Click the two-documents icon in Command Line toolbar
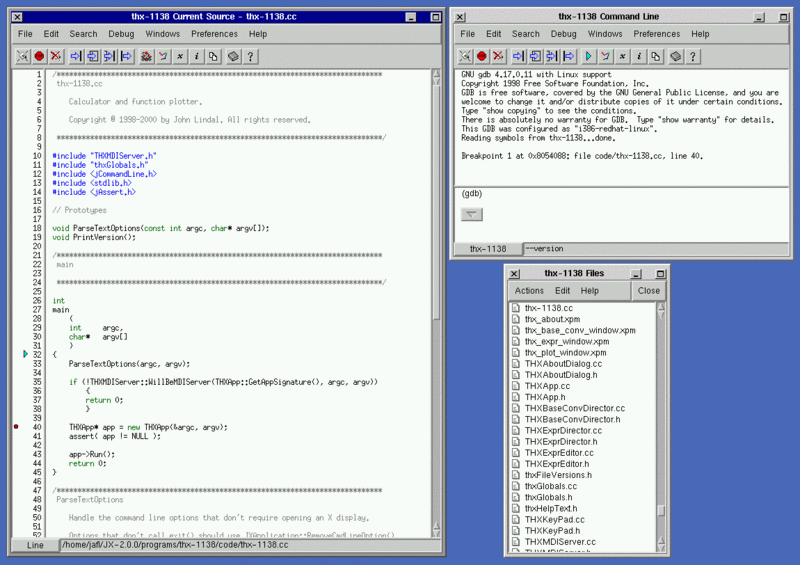Viewport: 800px width, 565px height. click(656, 56)
